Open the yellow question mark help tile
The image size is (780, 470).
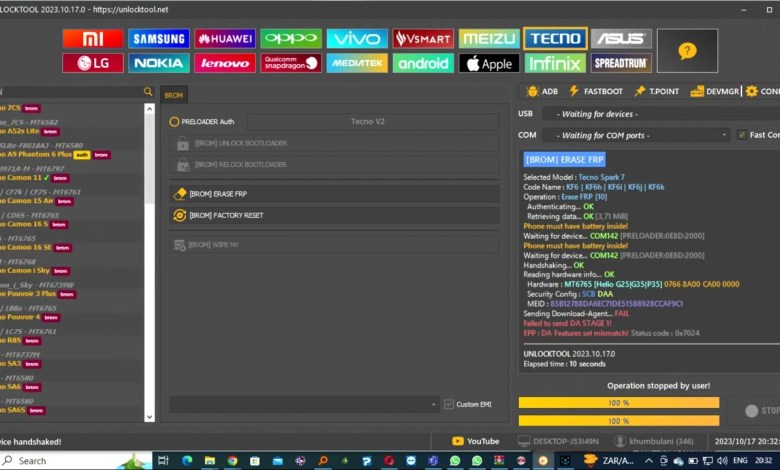pyautogui.click(x=687, y=51)
